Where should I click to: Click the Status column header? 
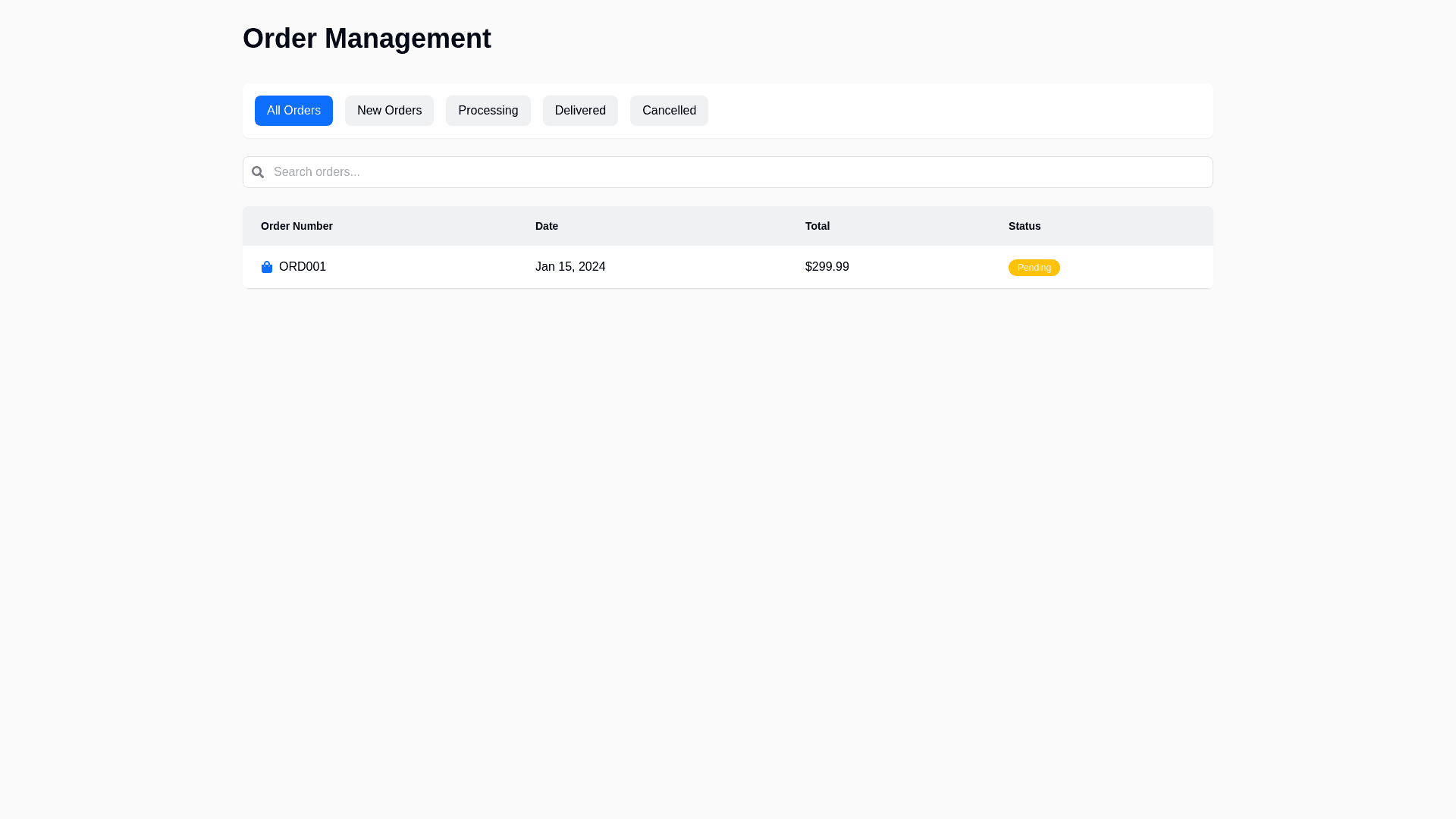(x=1025, y=226)
